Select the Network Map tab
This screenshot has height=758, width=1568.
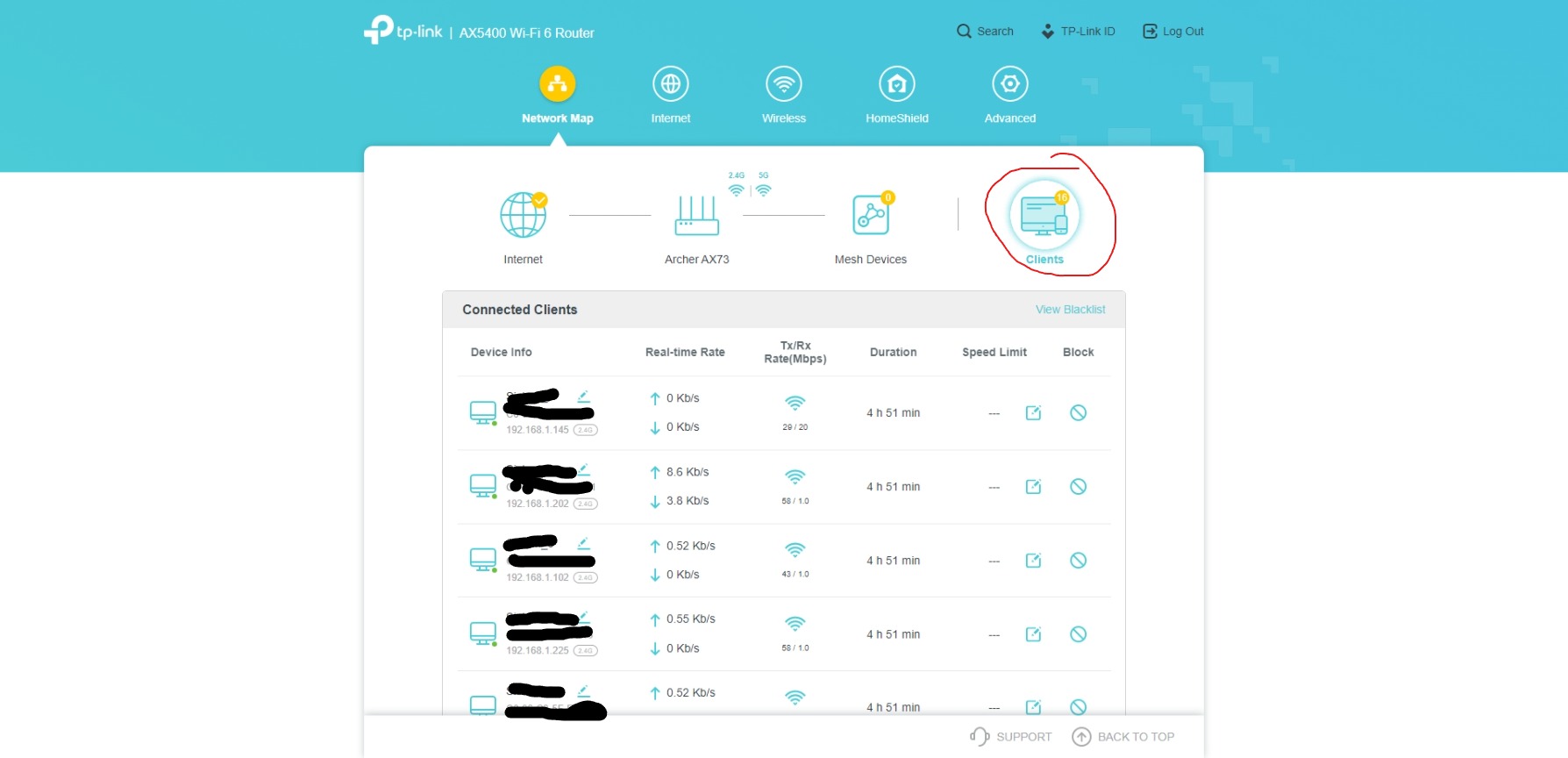tap(558, 96)
